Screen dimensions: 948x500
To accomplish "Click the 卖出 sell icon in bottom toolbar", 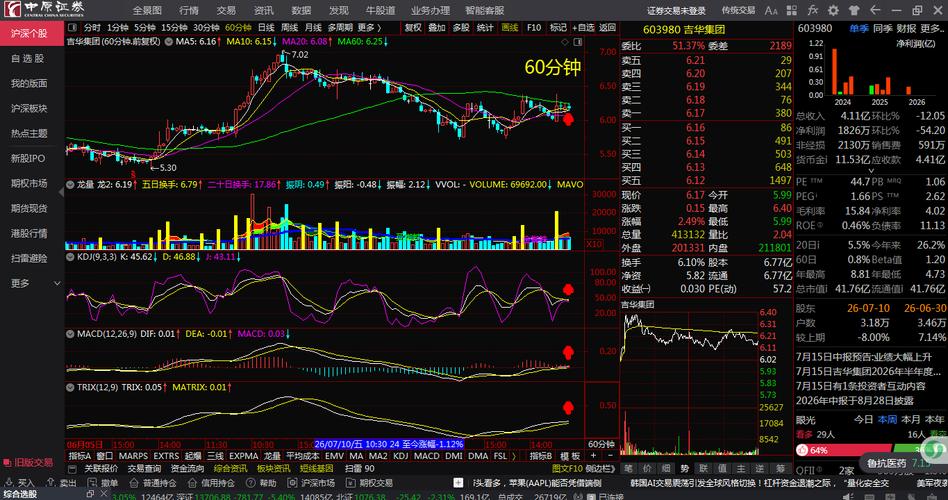I will (51, 483).
